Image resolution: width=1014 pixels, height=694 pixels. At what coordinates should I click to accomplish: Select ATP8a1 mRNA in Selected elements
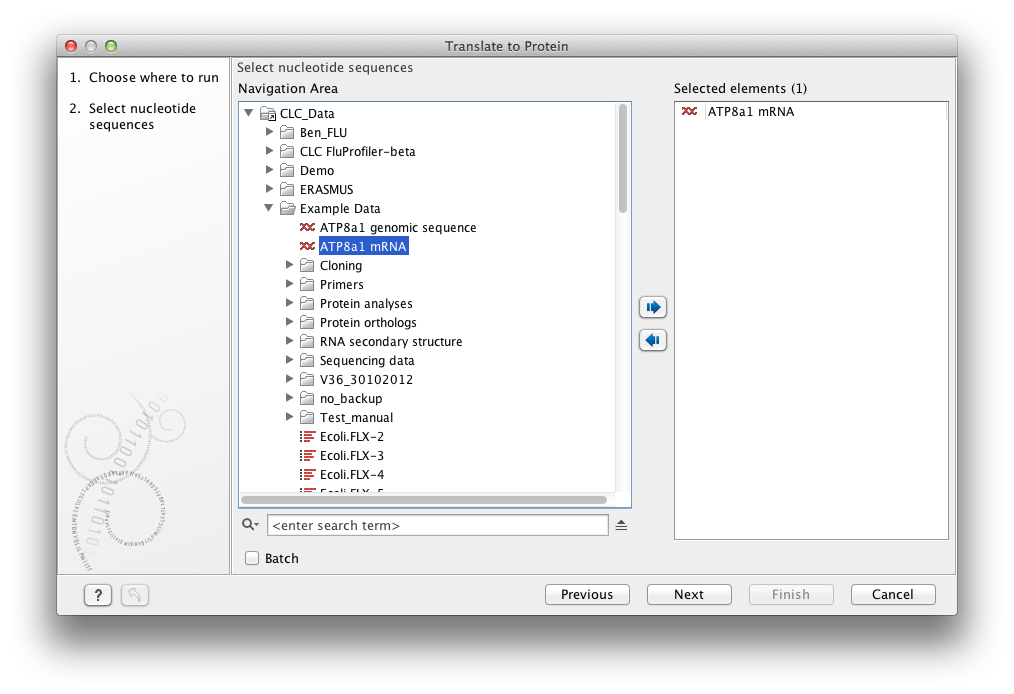749,112
